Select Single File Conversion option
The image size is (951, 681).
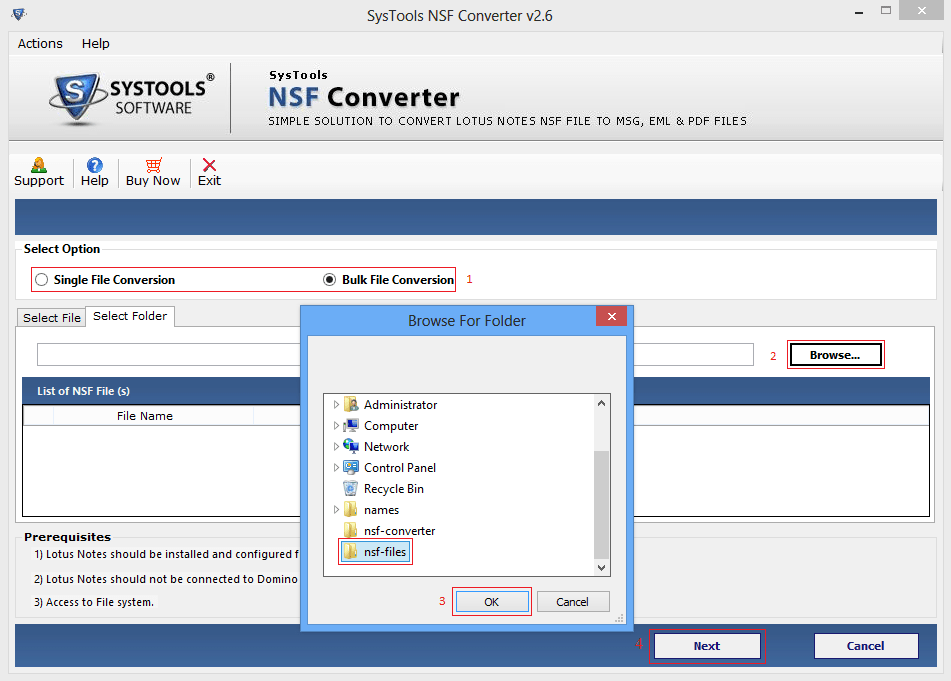(106, 280)
